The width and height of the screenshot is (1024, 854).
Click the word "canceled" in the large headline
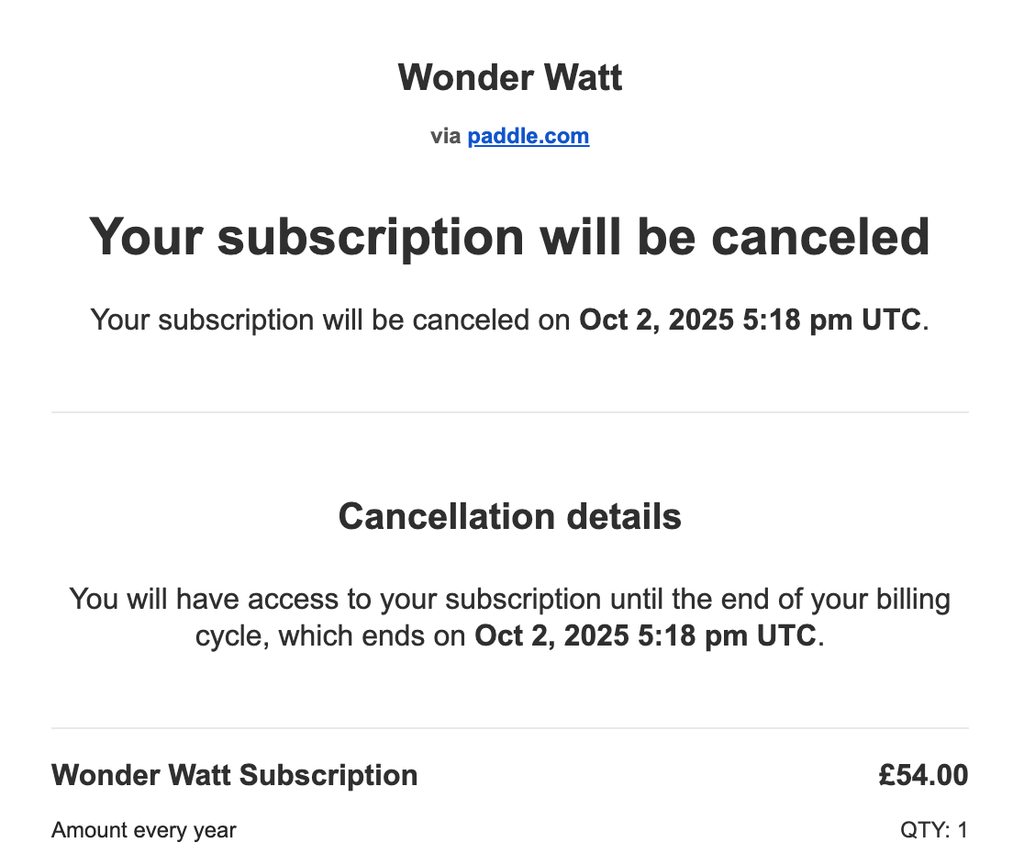tap(820, 237)
